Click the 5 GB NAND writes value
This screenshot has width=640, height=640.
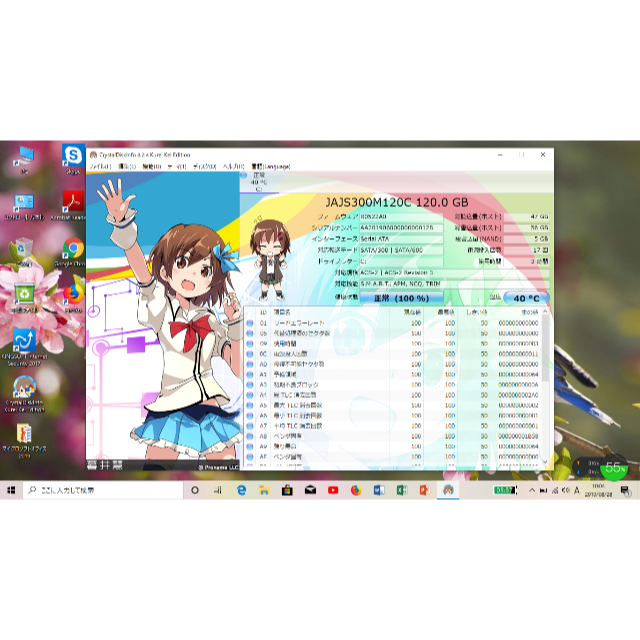coord(526,239)
